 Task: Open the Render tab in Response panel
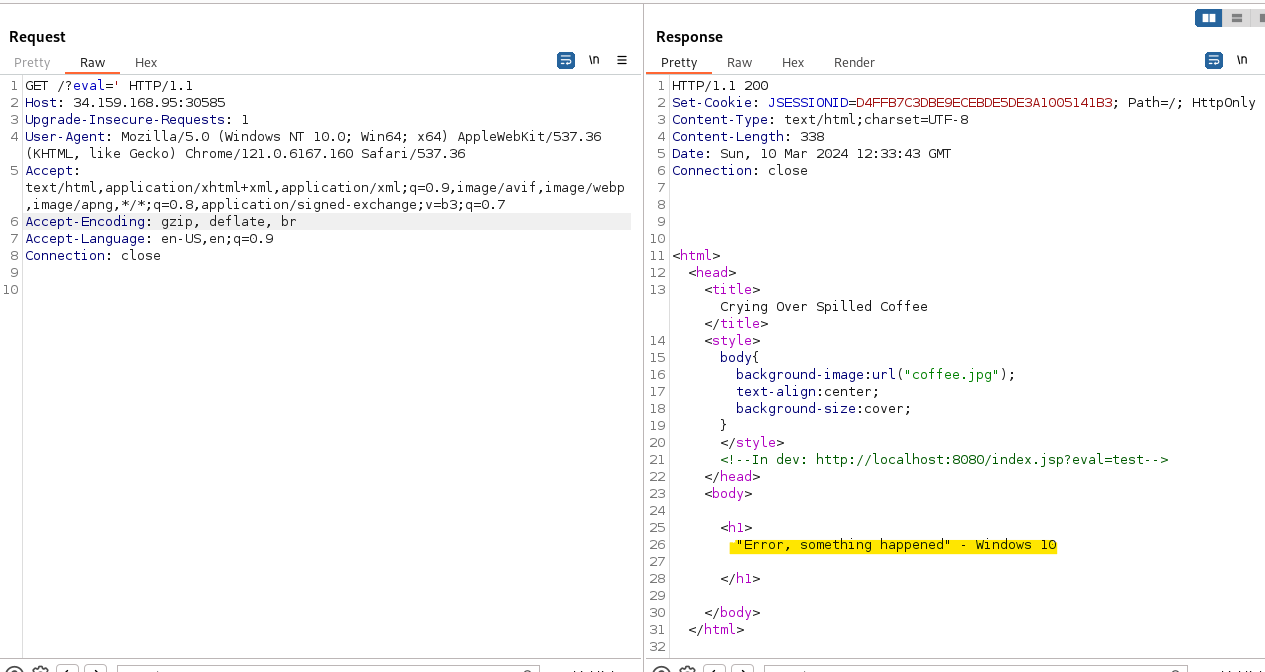pos(854,63)
